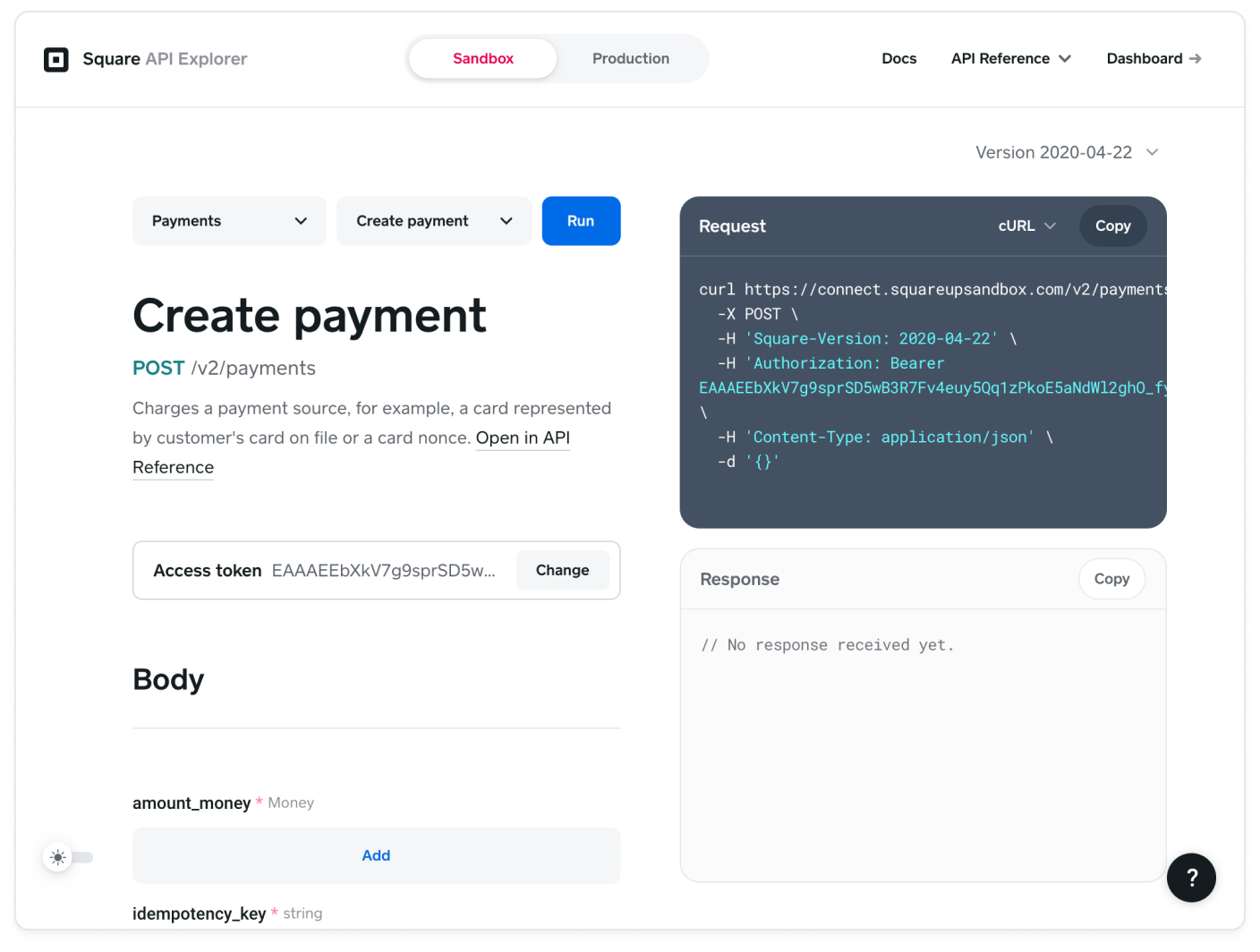
Task: Expand the API Reference menu
Action: coord(1010,58)
